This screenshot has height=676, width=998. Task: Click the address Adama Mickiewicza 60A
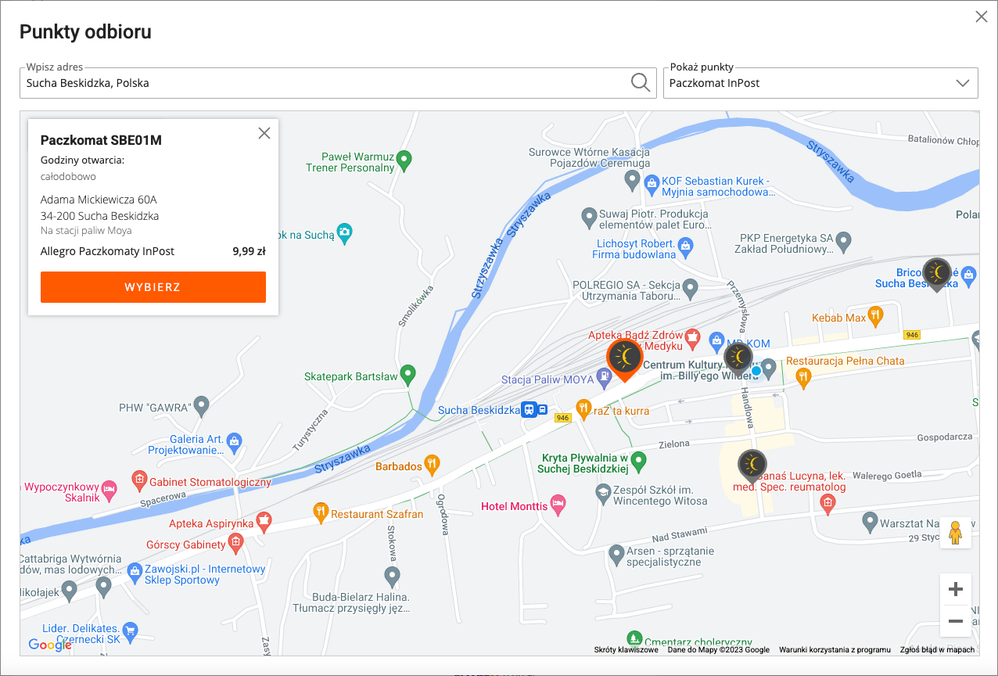tap(99, 199)
